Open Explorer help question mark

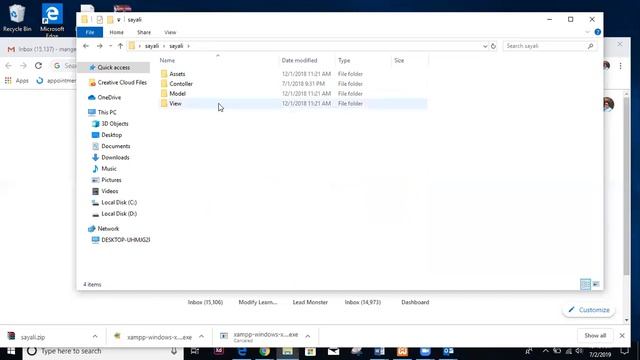598,32
